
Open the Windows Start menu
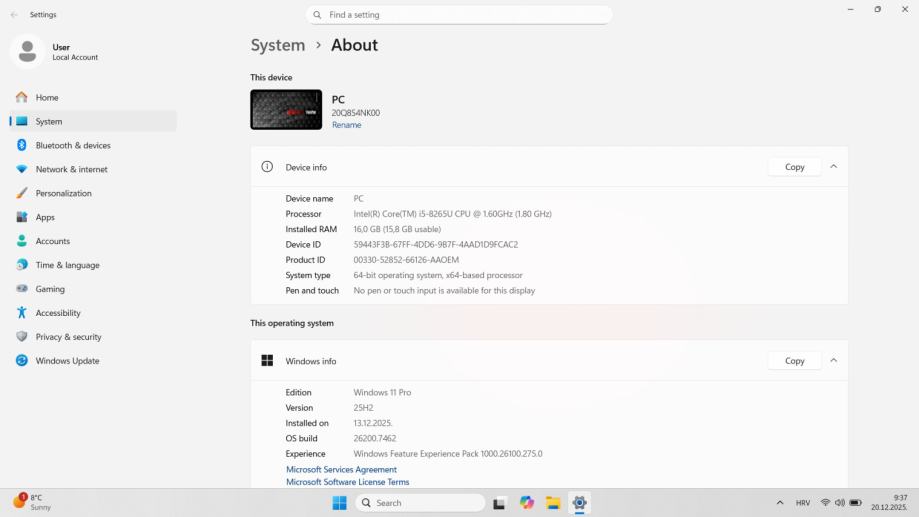[339, 503]
